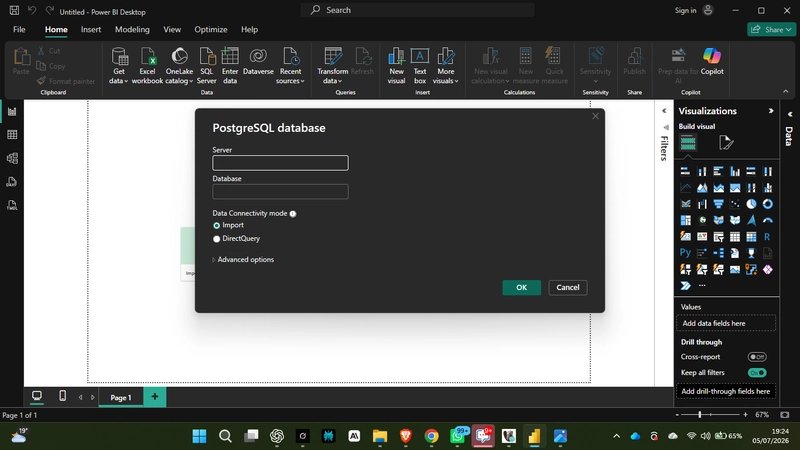The width and height of the screenshot is (800, 450).
Task: Click the zoom in plus button
Action: click(745, 415)
